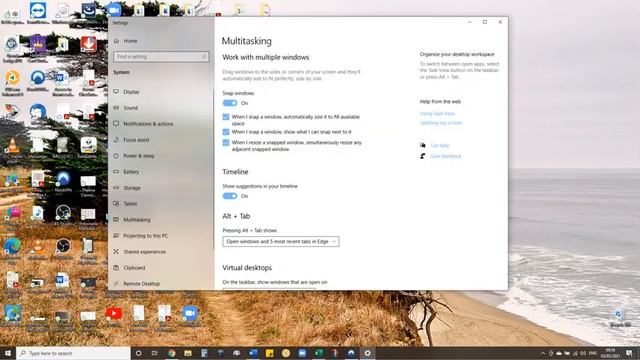Focus the Find a setting search box

point(161,56)
